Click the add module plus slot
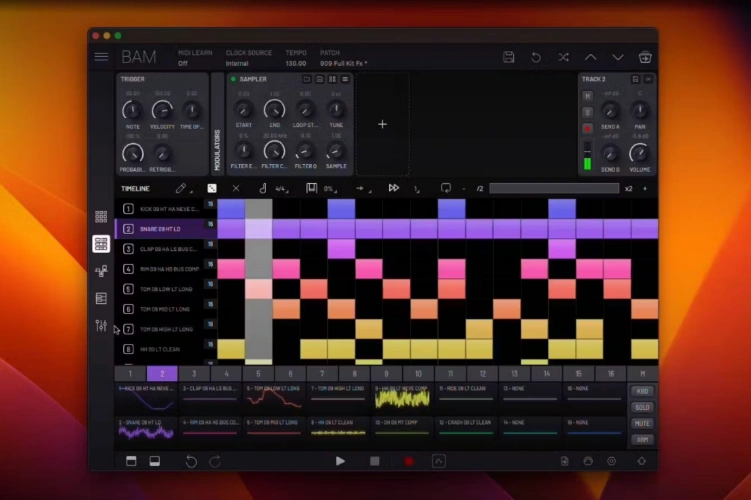751x500 pixels. [x=382, y=124]
